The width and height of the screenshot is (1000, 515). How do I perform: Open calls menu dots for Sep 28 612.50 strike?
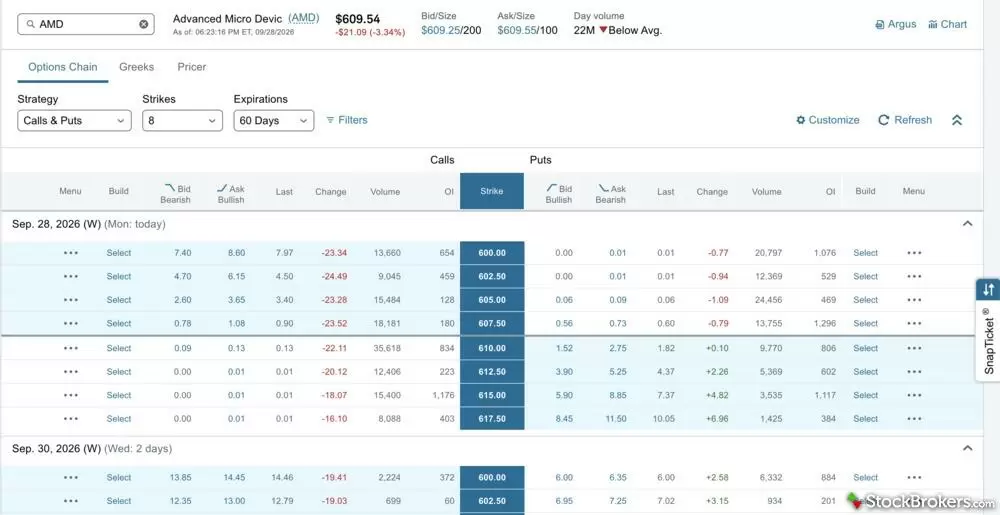point(71,372)
